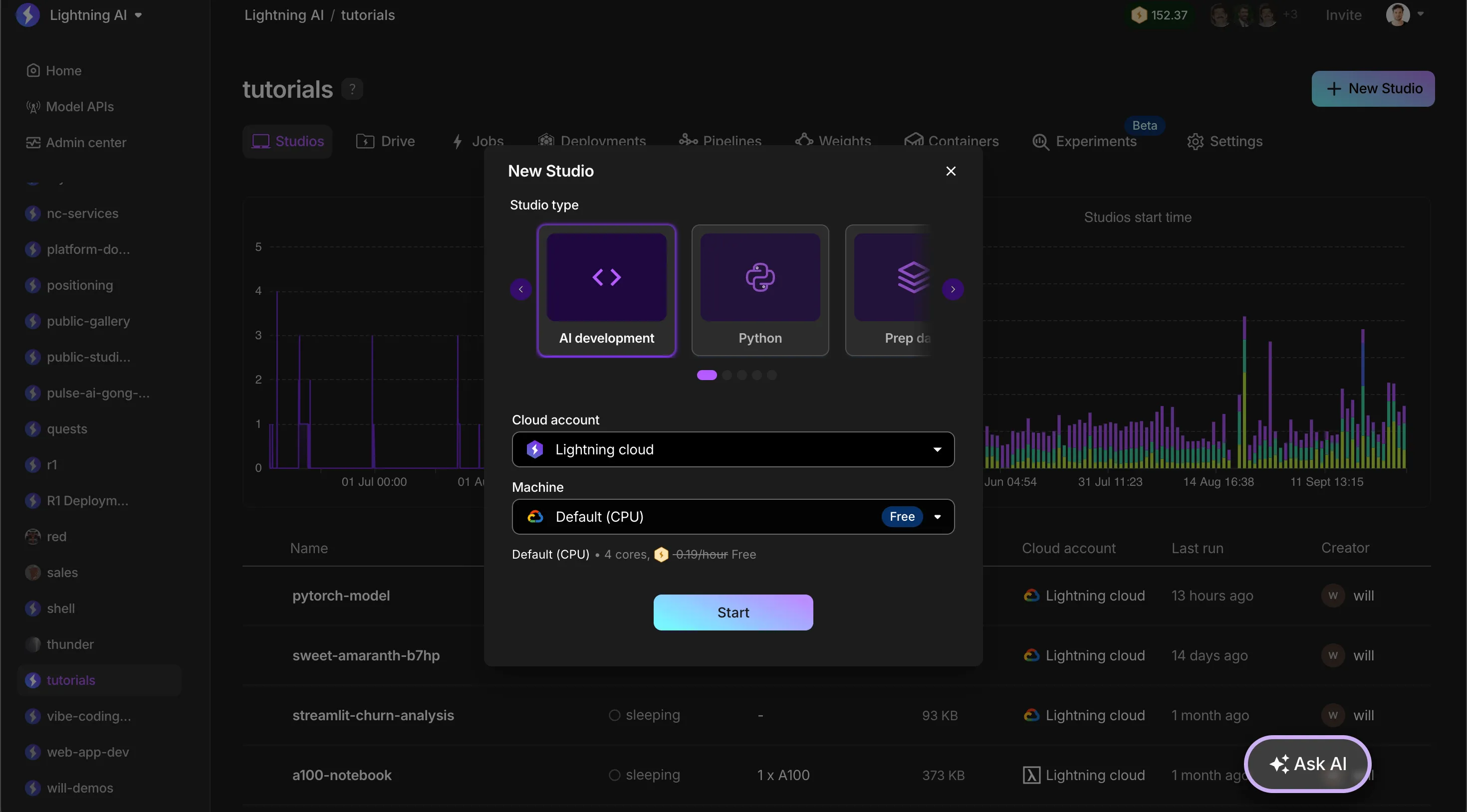1467x812 pixels.
Task: Click the Start button
Action: [x=733, y=612]
